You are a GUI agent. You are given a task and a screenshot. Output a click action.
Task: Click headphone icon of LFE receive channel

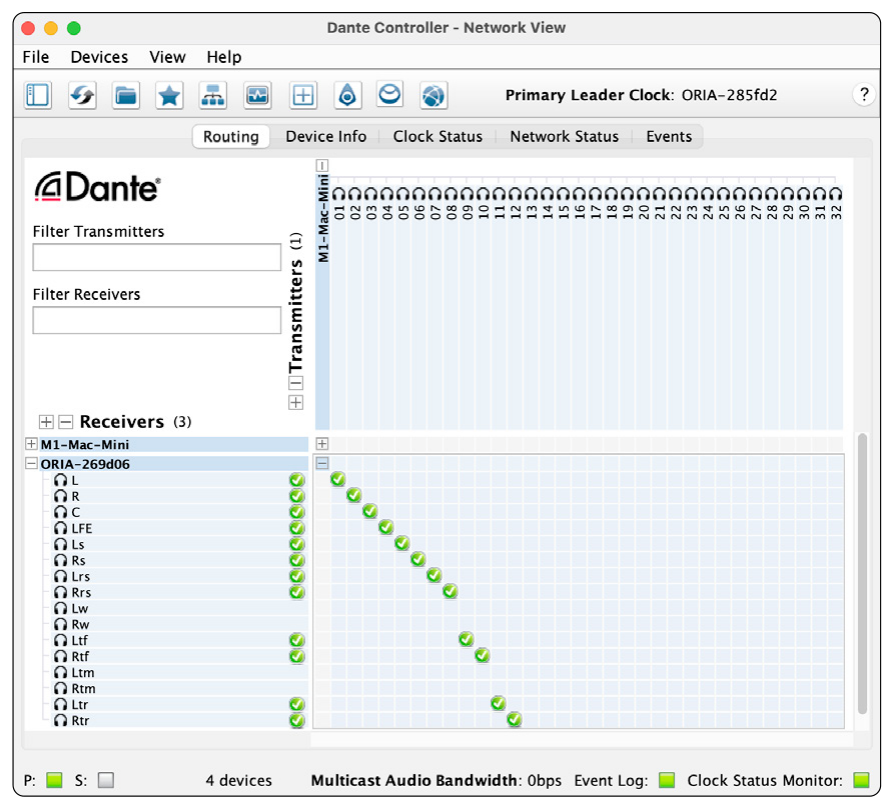60,529
